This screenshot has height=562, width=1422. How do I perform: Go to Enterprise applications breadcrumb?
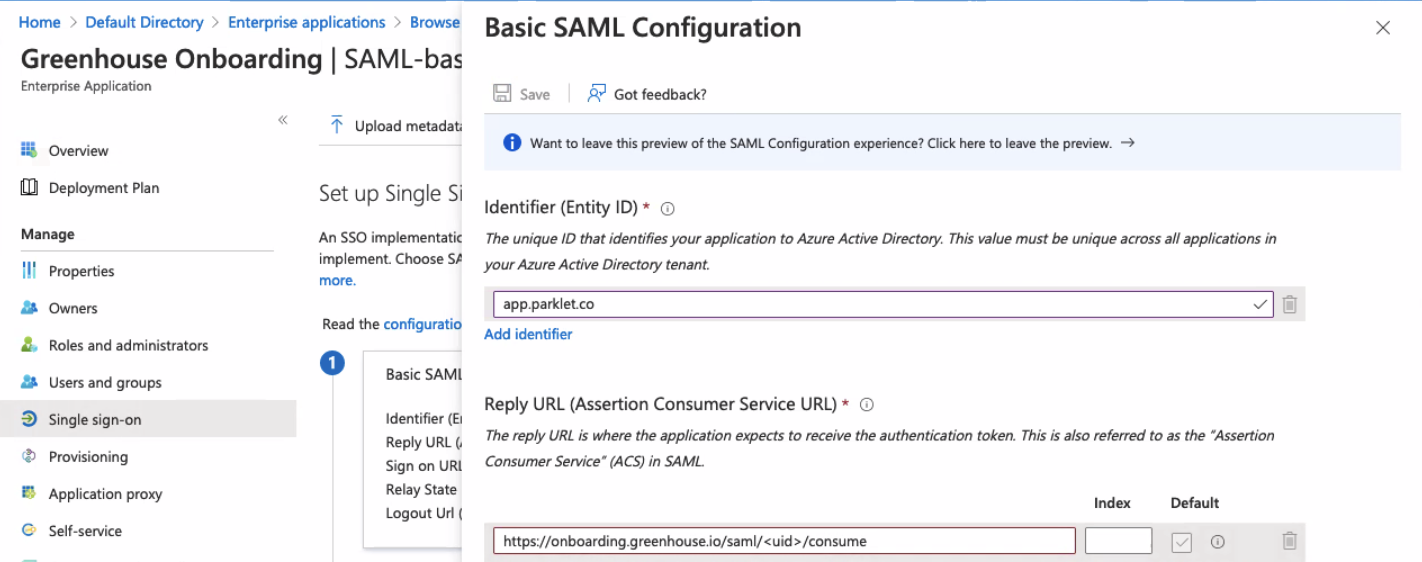[307, 22]
